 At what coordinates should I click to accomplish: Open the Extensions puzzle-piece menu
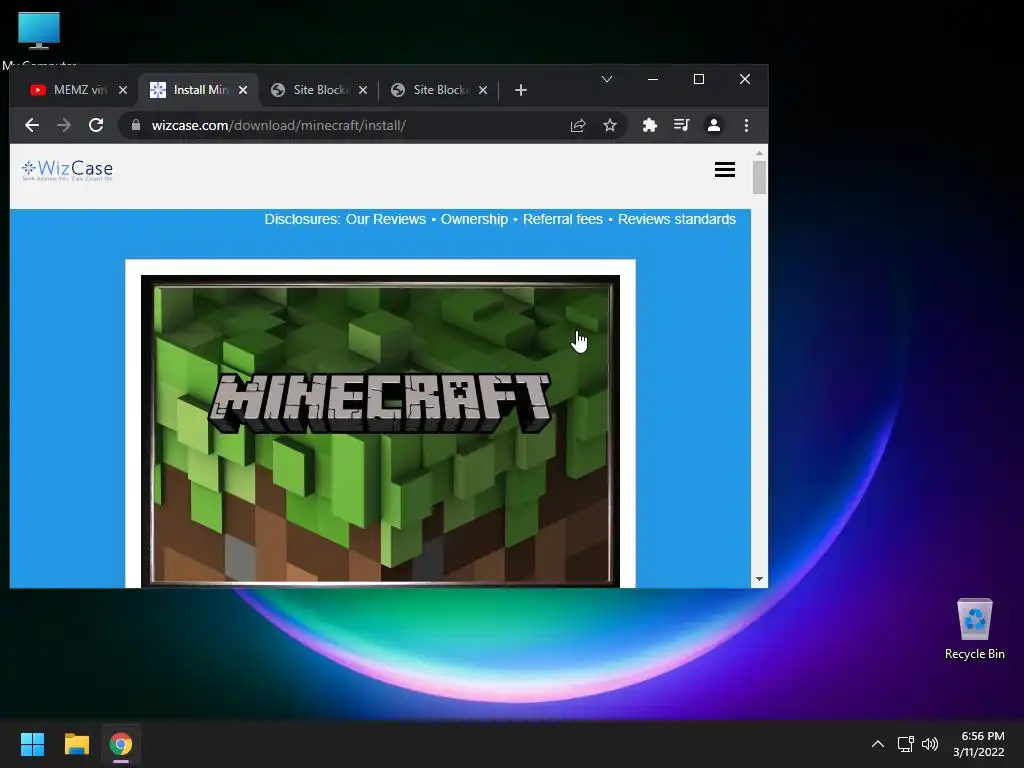tap(649, 125)
